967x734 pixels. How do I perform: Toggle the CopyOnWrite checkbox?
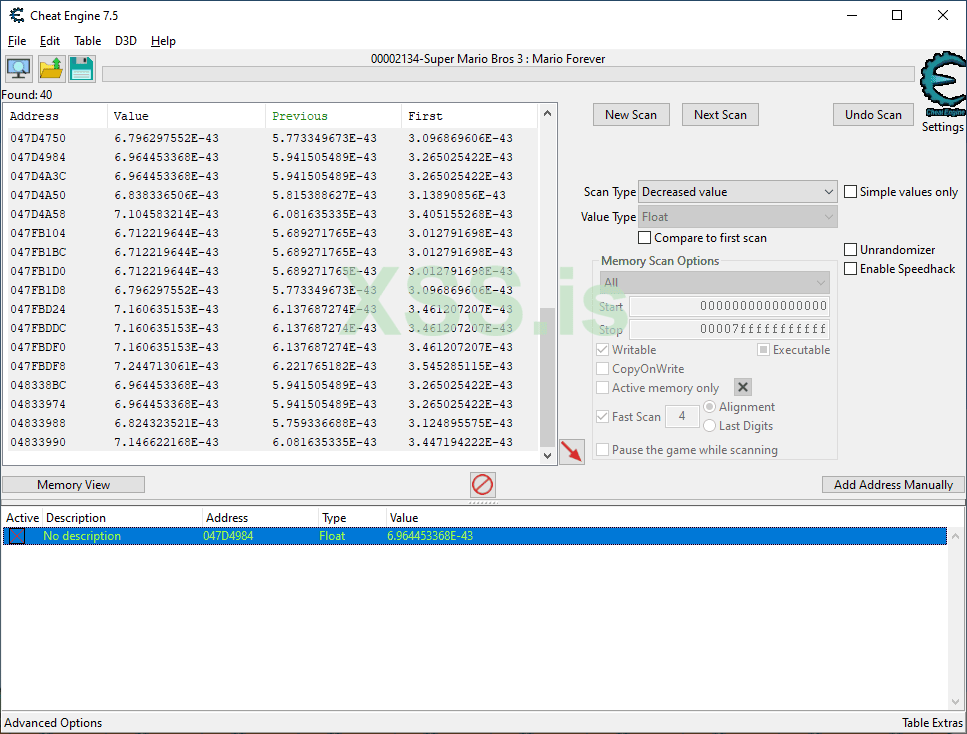pyautogui.click(x=603, y=369)
